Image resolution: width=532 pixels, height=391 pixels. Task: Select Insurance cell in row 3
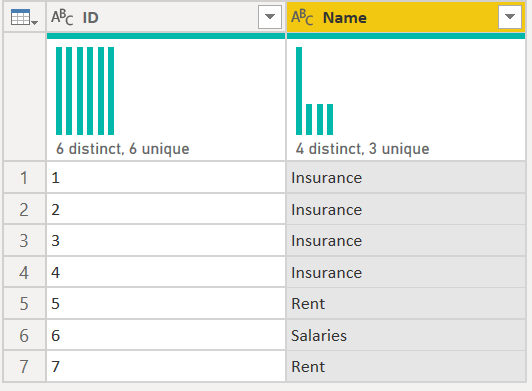[x=406, y=241]
